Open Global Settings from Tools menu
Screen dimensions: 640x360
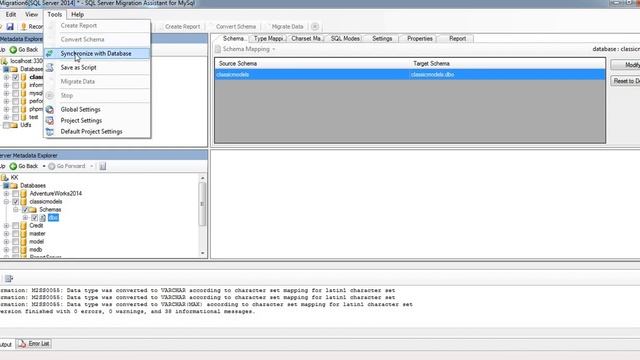tap(97, 109)
